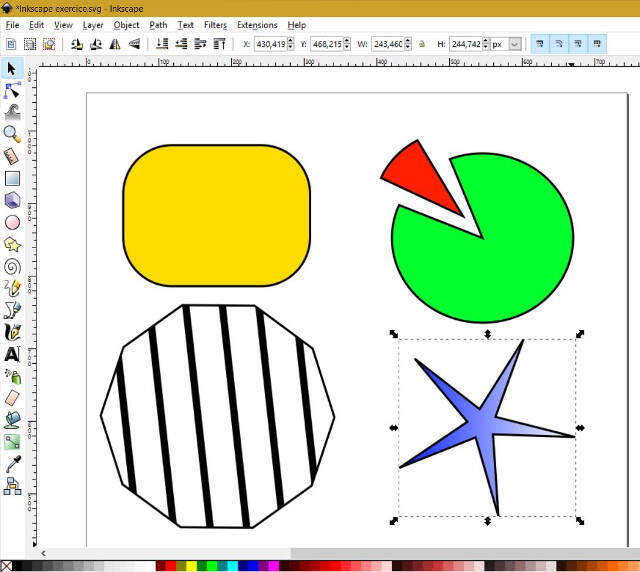Click the Y position field

pos(327,44)
